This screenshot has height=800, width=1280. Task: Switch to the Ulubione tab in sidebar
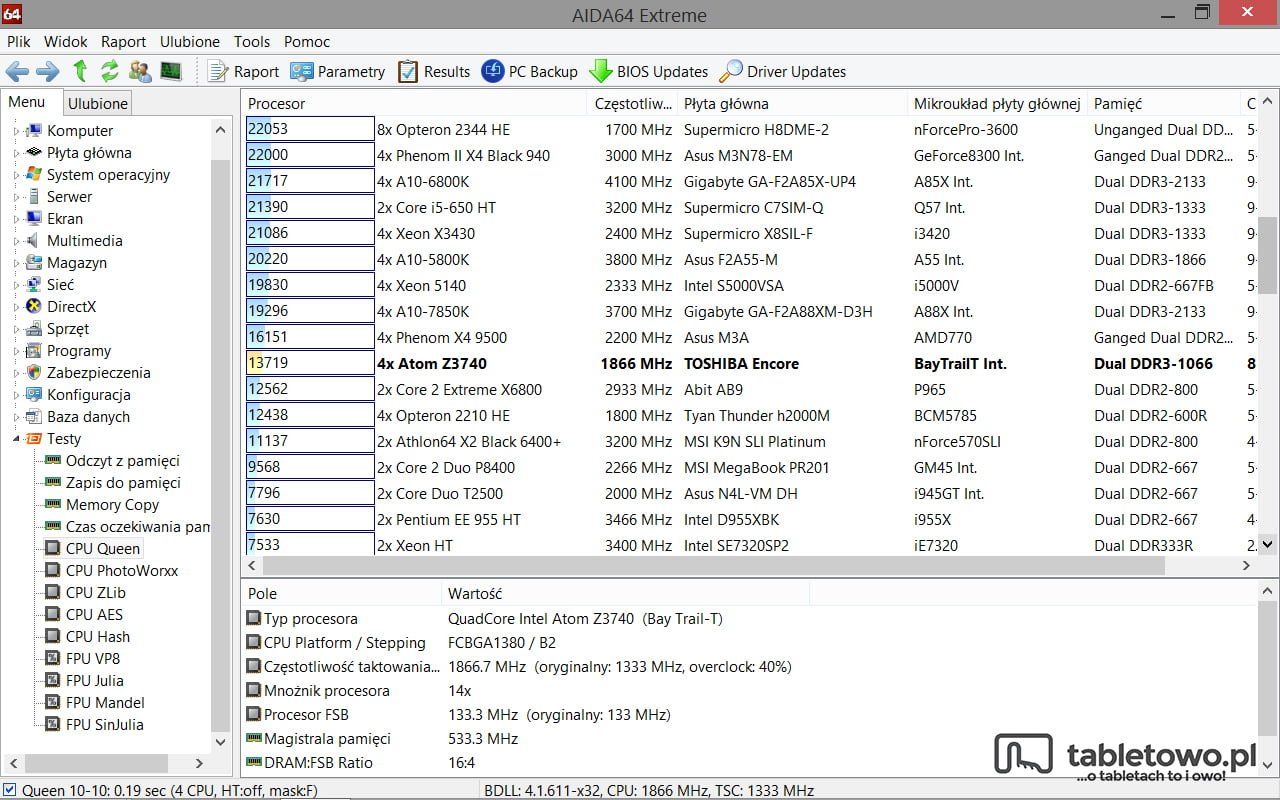click(98, 103)
